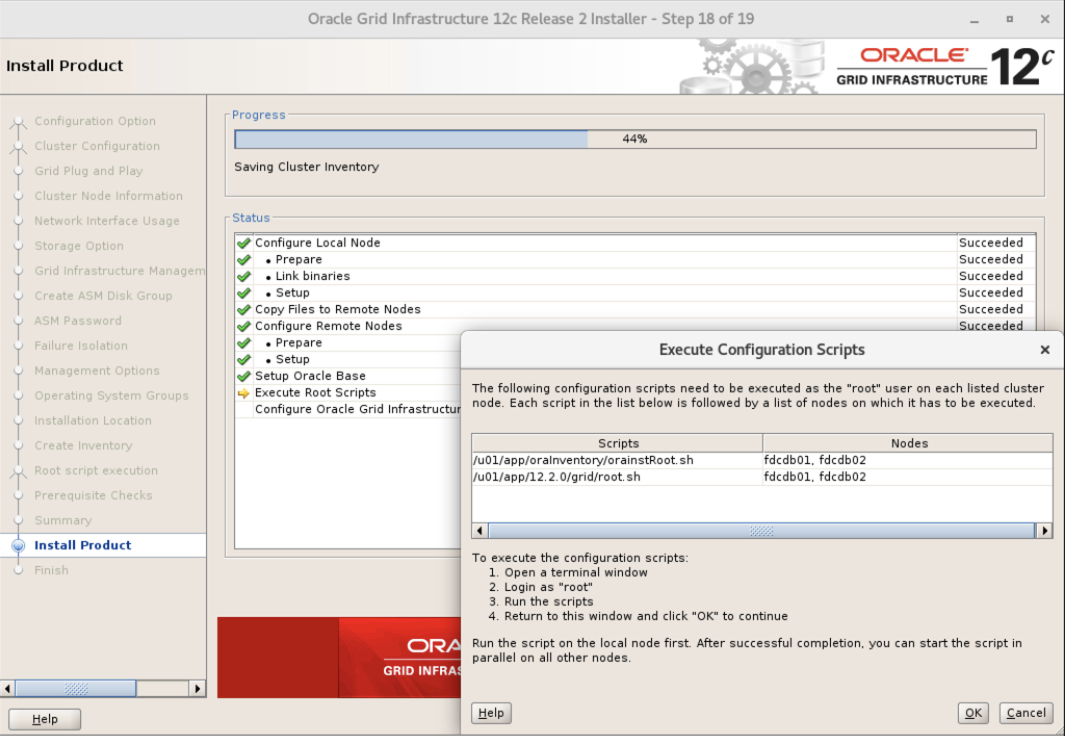This screenshot has width=1065, height=736.
Task: Go to Cluster Node Information step
Action: 109,196
